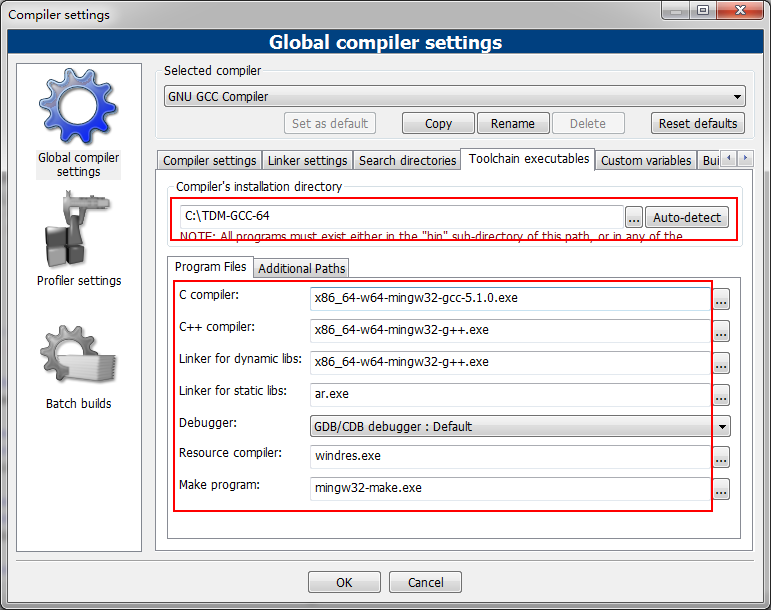The height and width of the screenshot is (610, 771).
Task: Select Toolchain executables tab
Action: click(529, 159)
